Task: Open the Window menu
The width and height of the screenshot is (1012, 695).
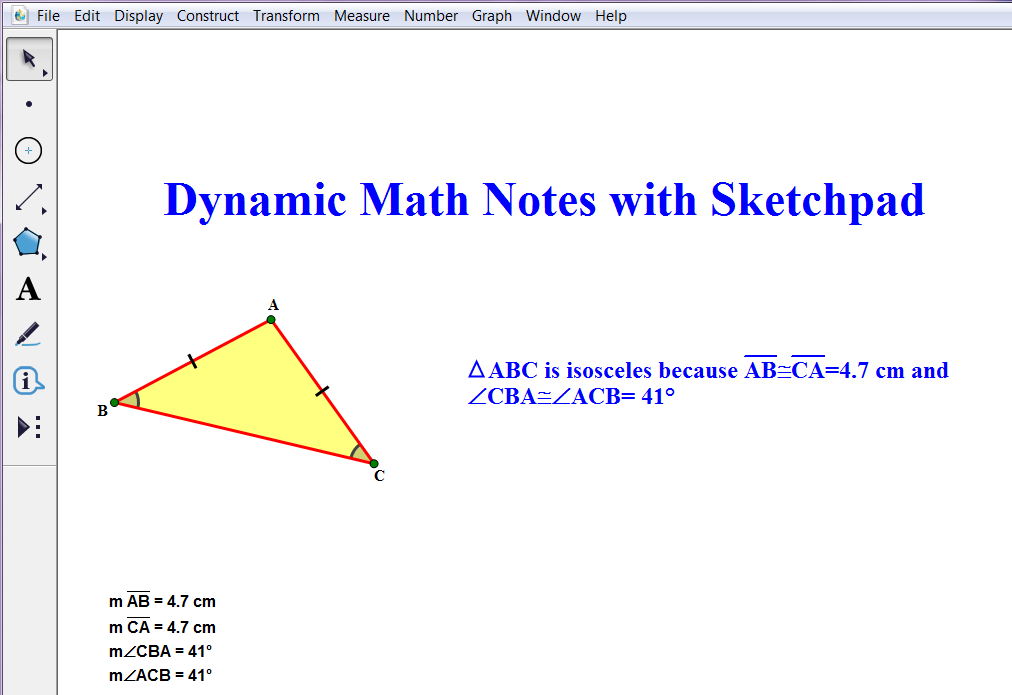Action: 553,15
